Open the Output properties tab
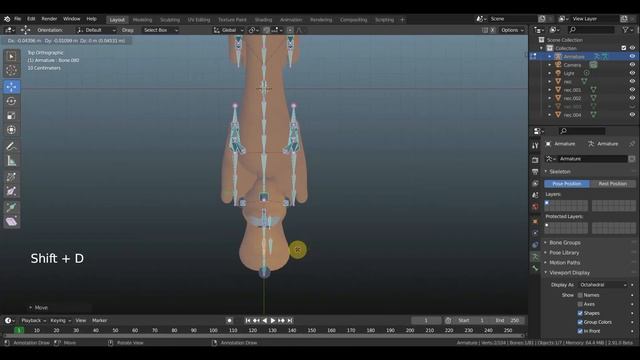 tap(535, 172)
